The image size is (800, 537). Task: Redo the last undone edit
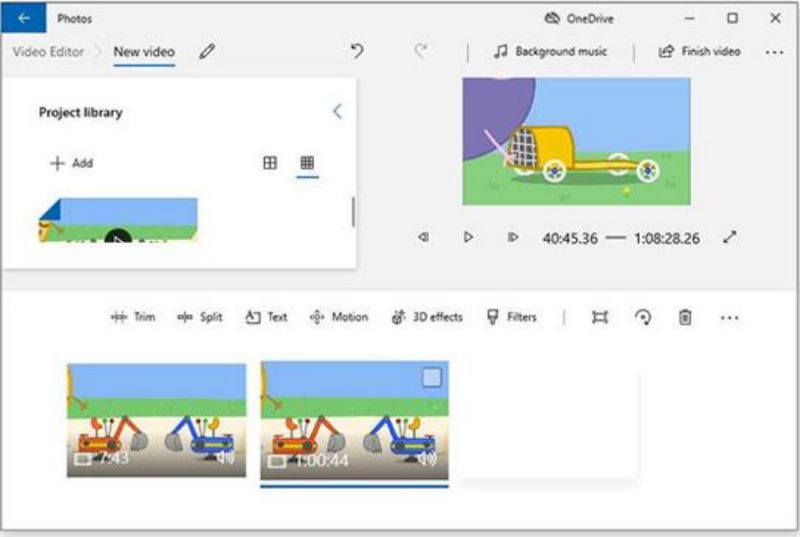point(420,51)
